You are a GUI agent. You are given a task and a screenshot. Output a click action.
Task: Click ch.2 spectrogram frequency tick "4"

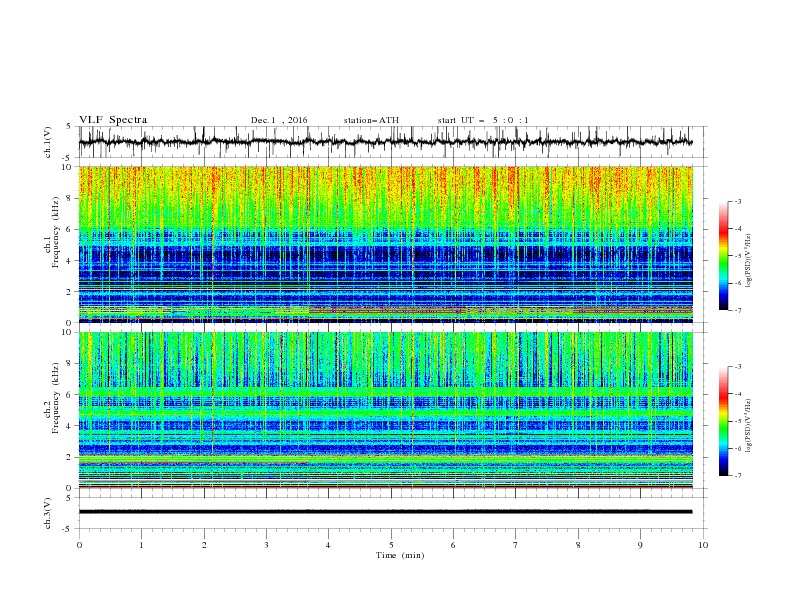tap(71, 426)
